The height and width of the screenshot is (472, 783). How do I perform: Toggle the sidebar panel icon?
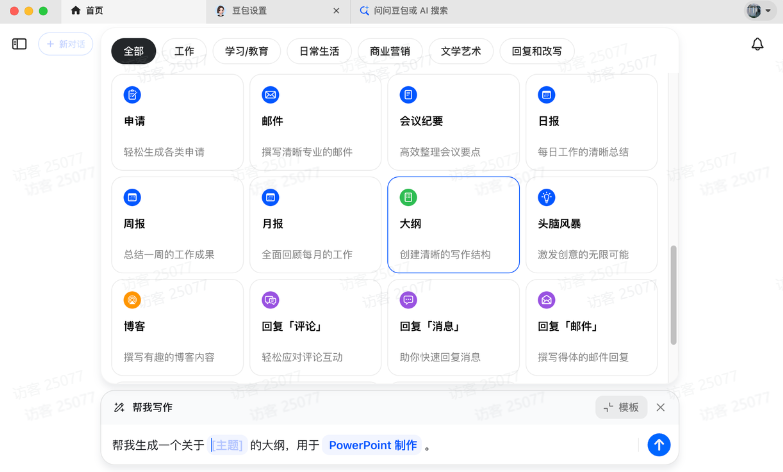[x=19, y=44]
